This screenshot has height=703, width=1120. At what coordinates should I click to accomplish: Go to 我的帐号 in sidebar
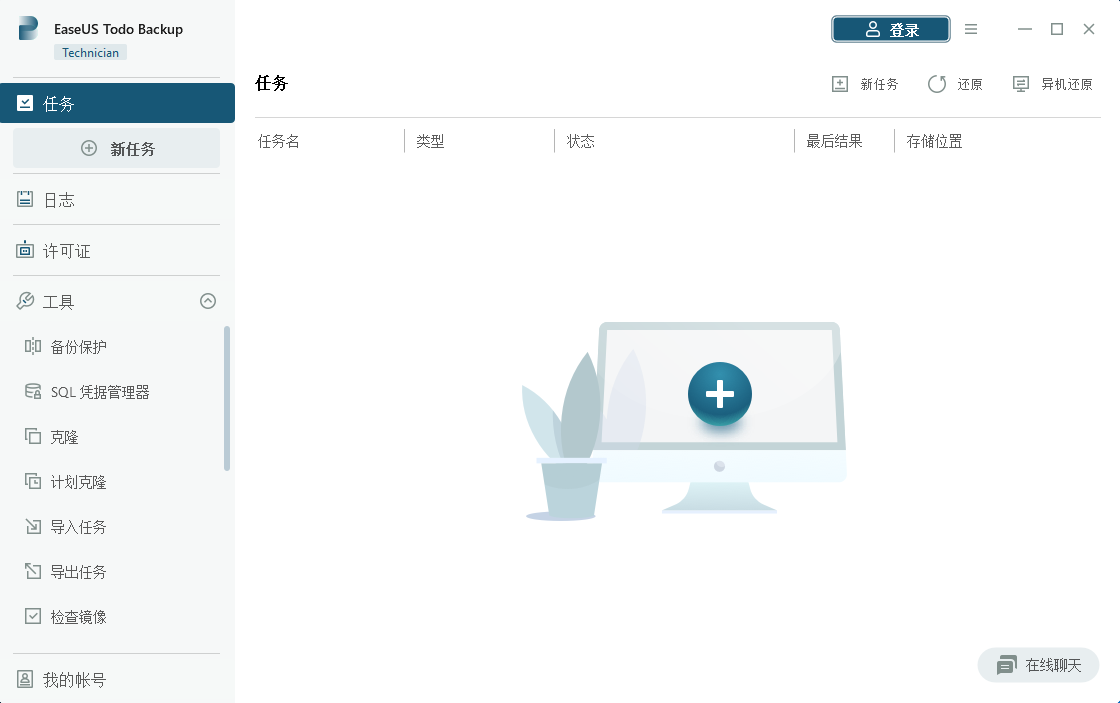(74, 680)
